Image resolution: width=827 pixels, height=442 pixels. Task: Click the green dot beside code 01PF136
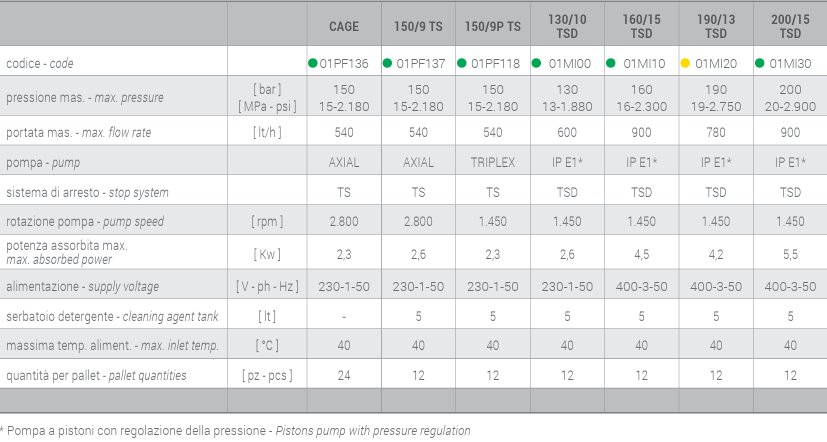click(312, 63)
